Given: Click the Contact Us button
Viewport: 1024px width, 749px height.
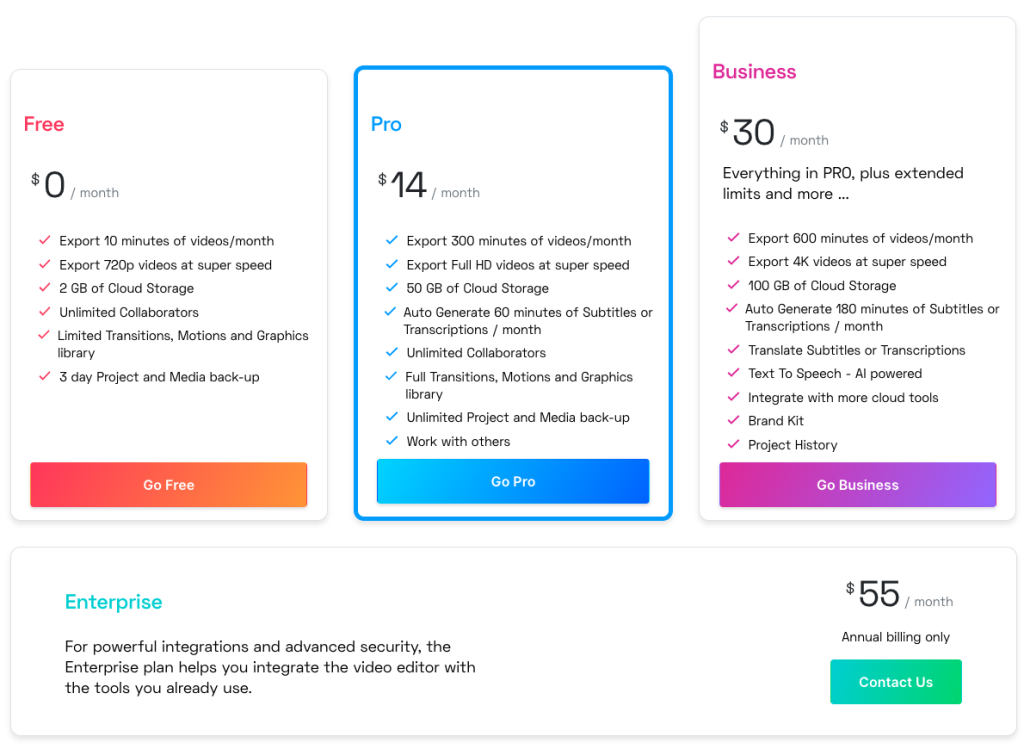Looking at the screenshot, I should [x=895, y=682].
